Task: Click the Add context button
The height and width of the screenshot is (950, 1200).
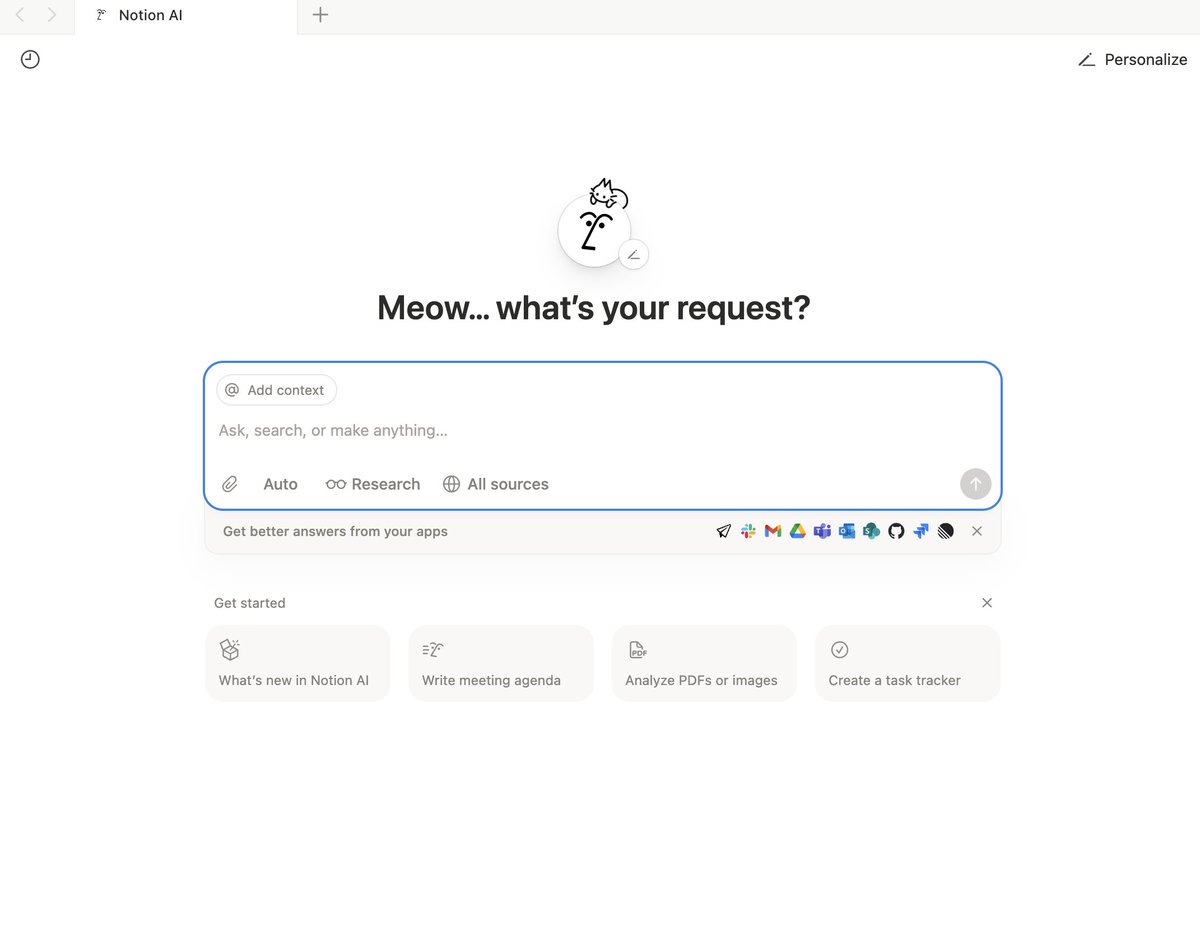Action: 277,390
